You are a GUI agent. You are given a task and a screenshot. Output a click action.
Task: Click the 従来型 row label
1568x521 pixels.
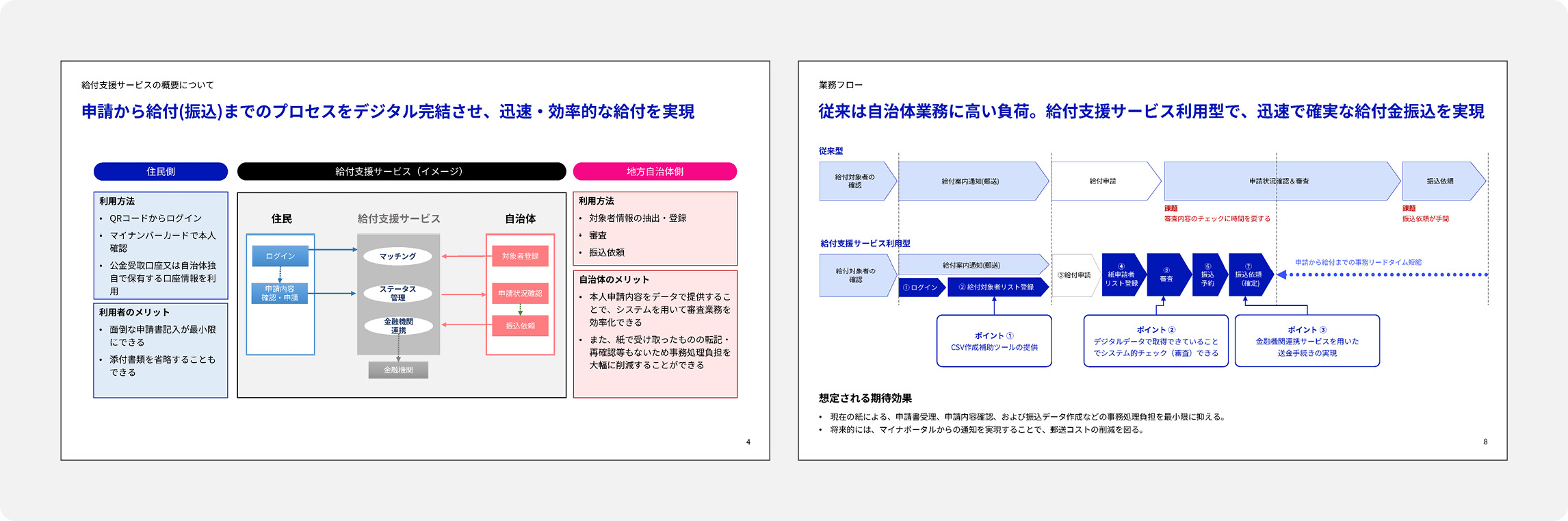(831, 151)
